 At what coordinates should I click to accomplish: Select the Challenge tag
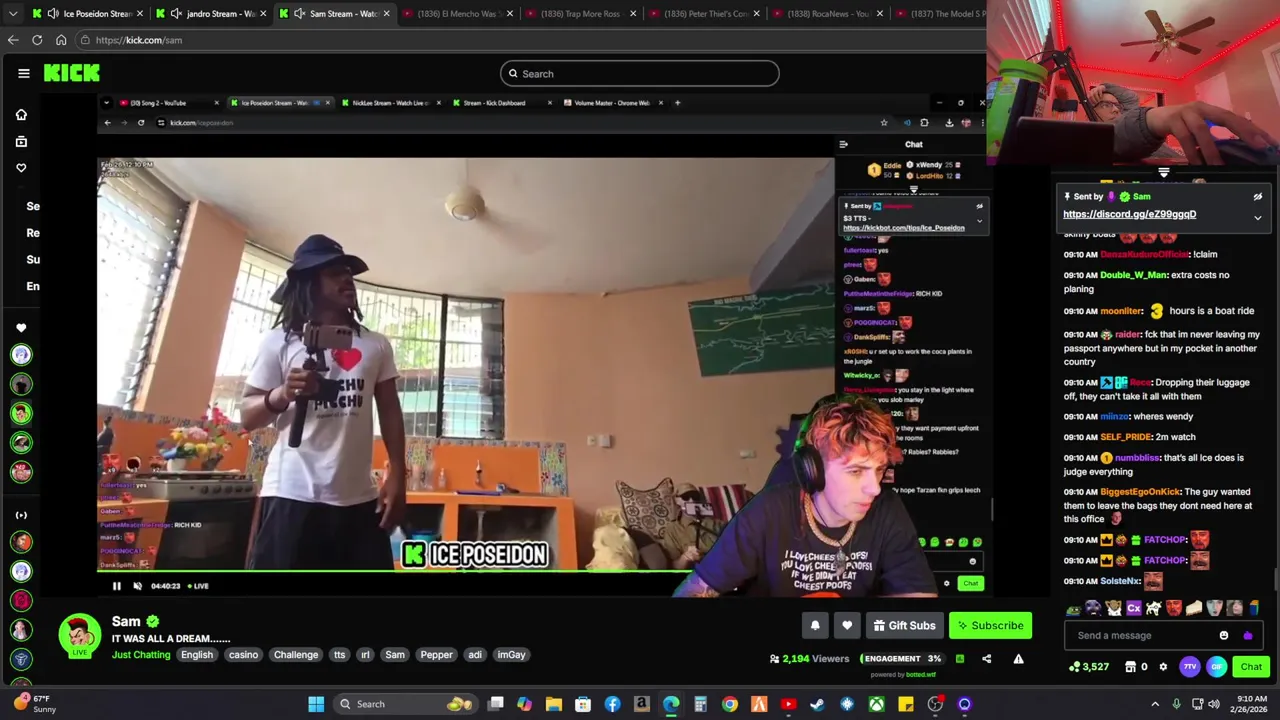click(296, 655)
